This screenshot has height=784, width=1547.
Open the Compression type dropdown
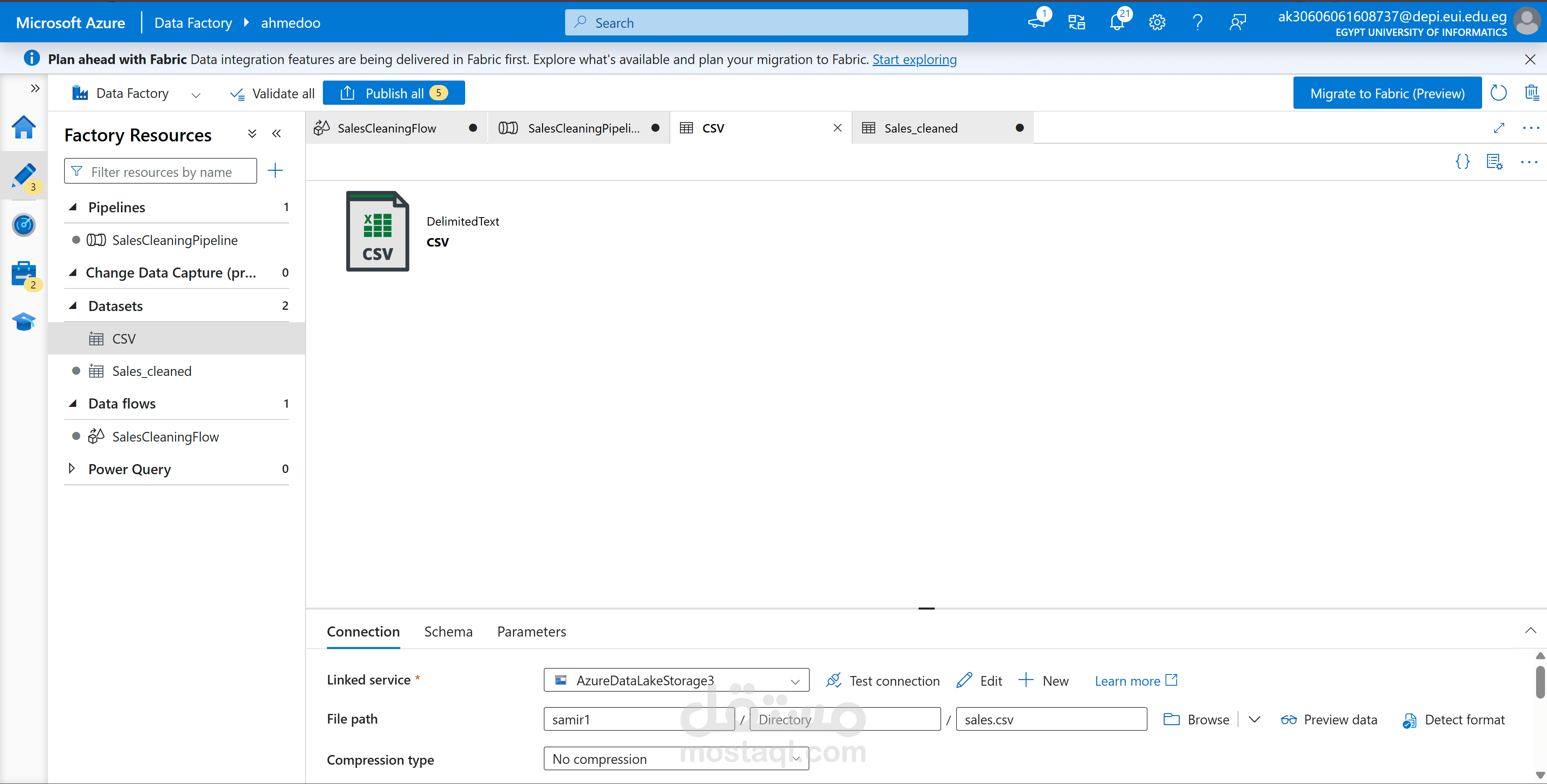tap(676, 759)
